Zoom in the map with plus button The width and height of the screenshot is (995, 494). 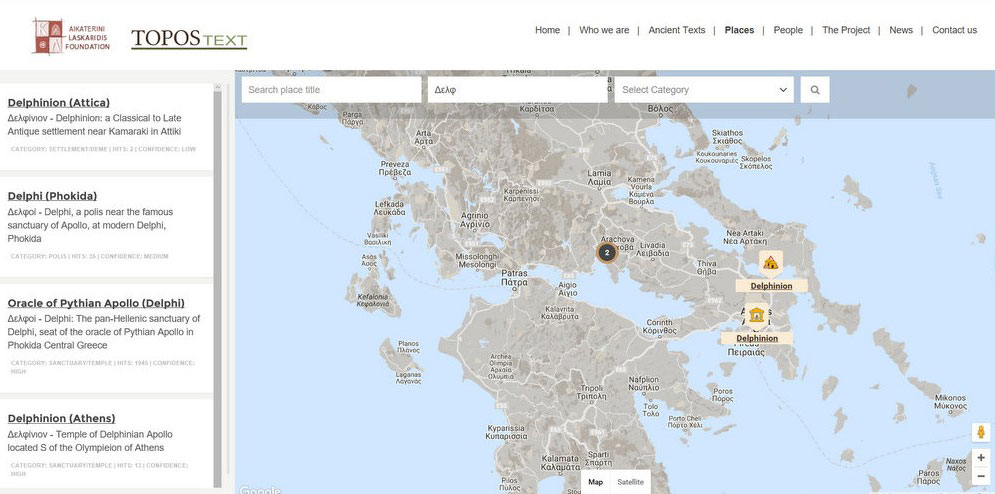[981, 457]
